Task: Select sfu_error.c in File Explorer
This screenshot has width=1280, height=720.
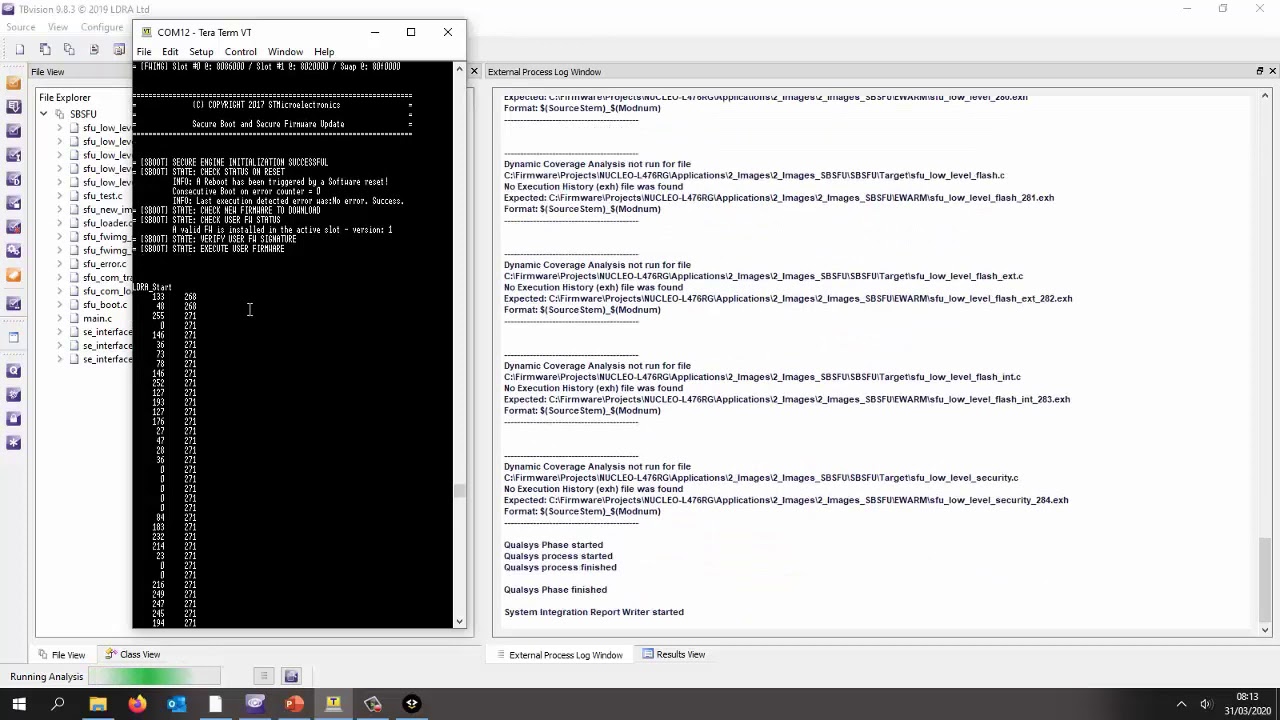Action: (105, 264)
